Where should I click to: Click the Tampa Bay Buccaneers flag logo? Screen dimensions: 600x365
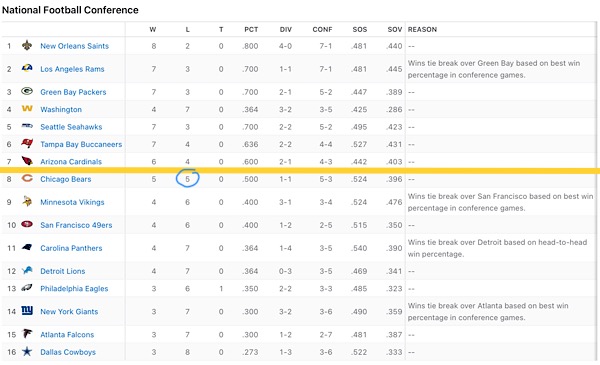pos(27,143)
